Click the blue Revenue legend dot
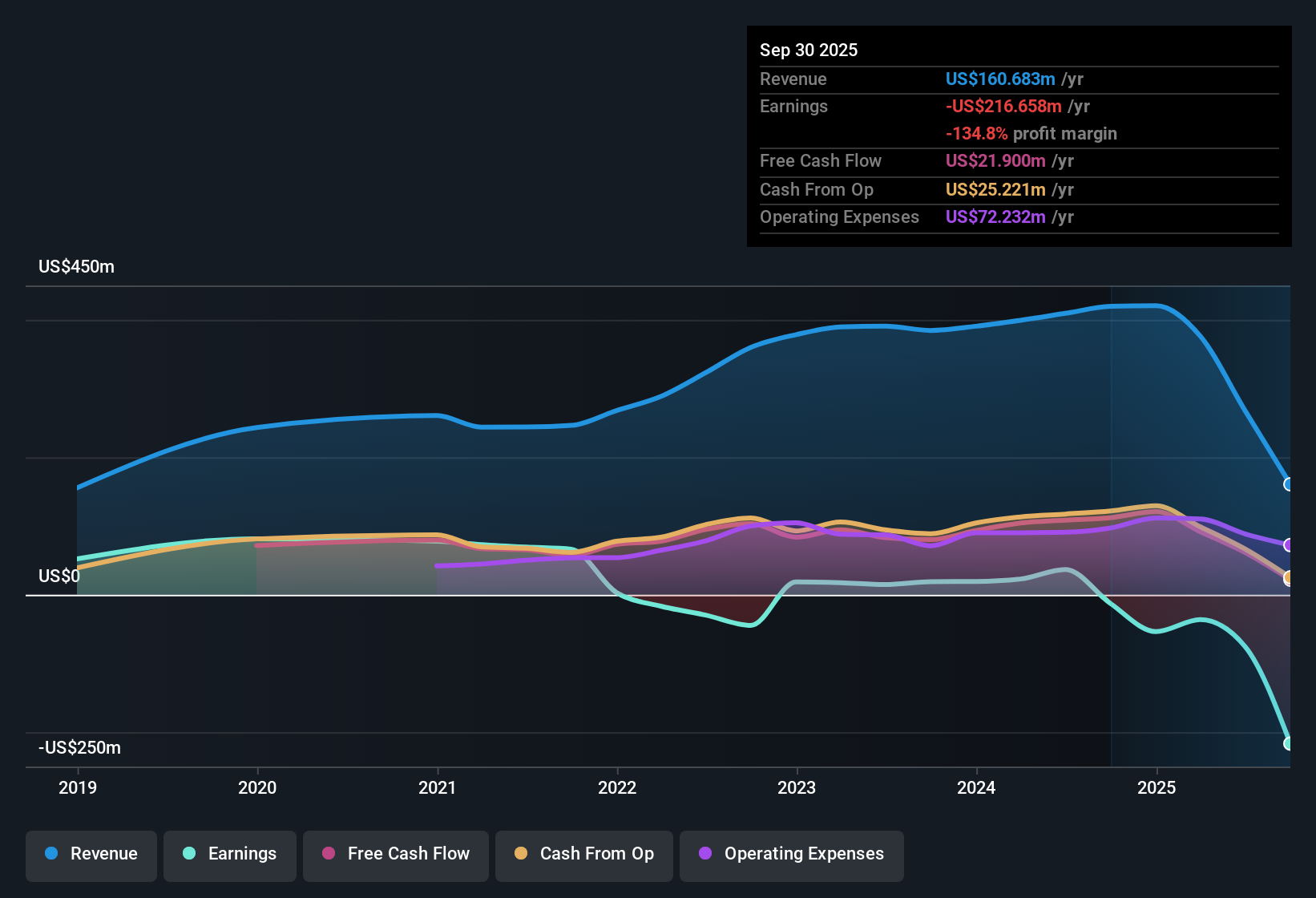The image size is (1316, 898). (x=50, y=854)
